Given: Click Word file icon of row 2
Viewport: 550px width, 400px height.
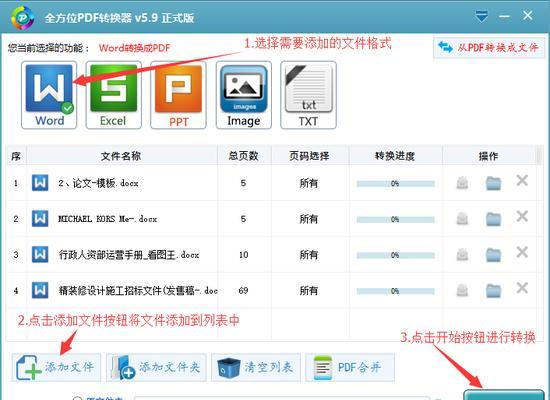Looking at the screenshot, I should click(40, 219).
